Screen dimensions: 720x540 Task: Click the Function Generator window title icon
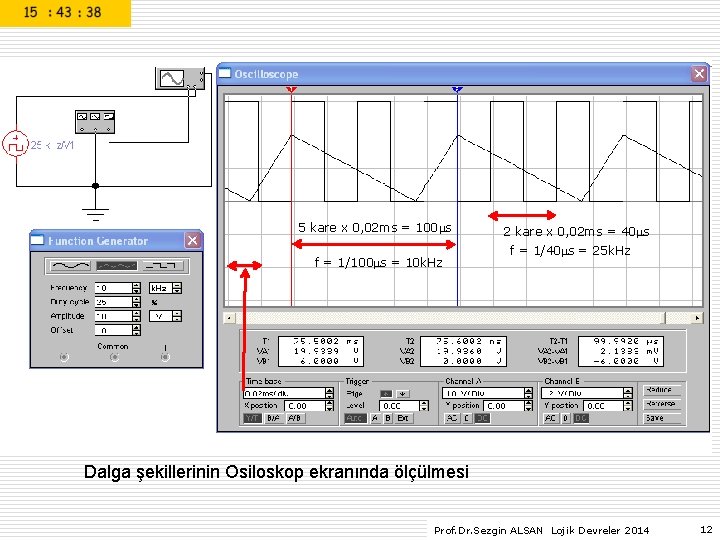click(x=38, y=240)
